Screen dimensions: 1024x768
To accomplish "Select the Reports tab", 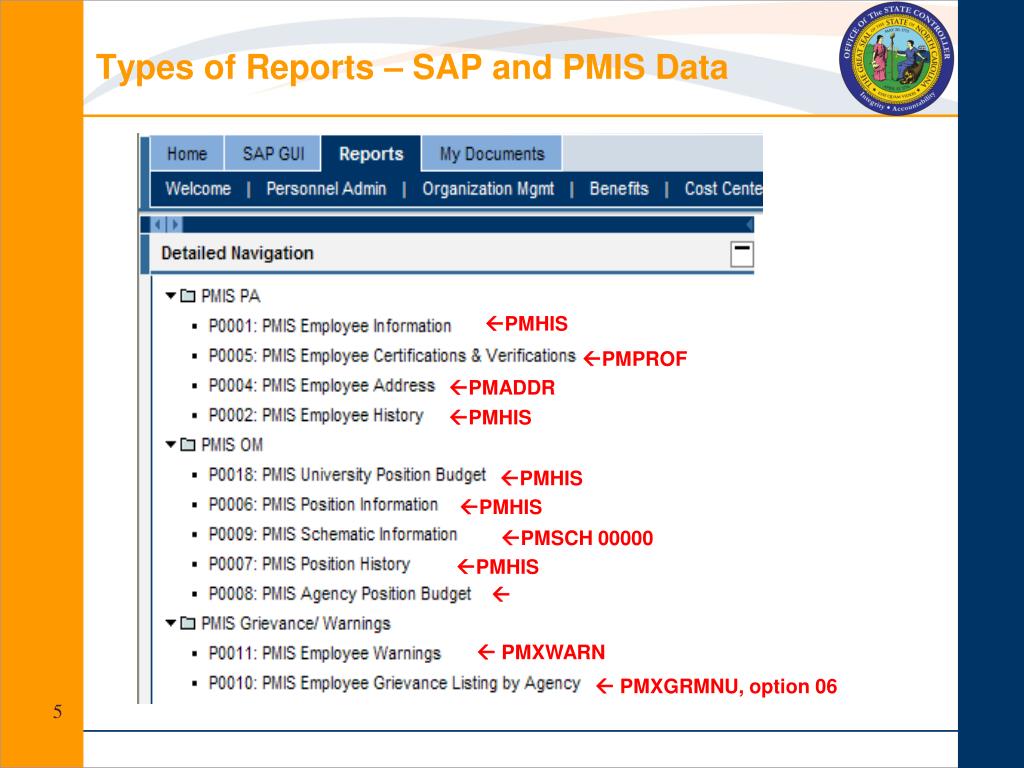I will [x=371, y=153].
